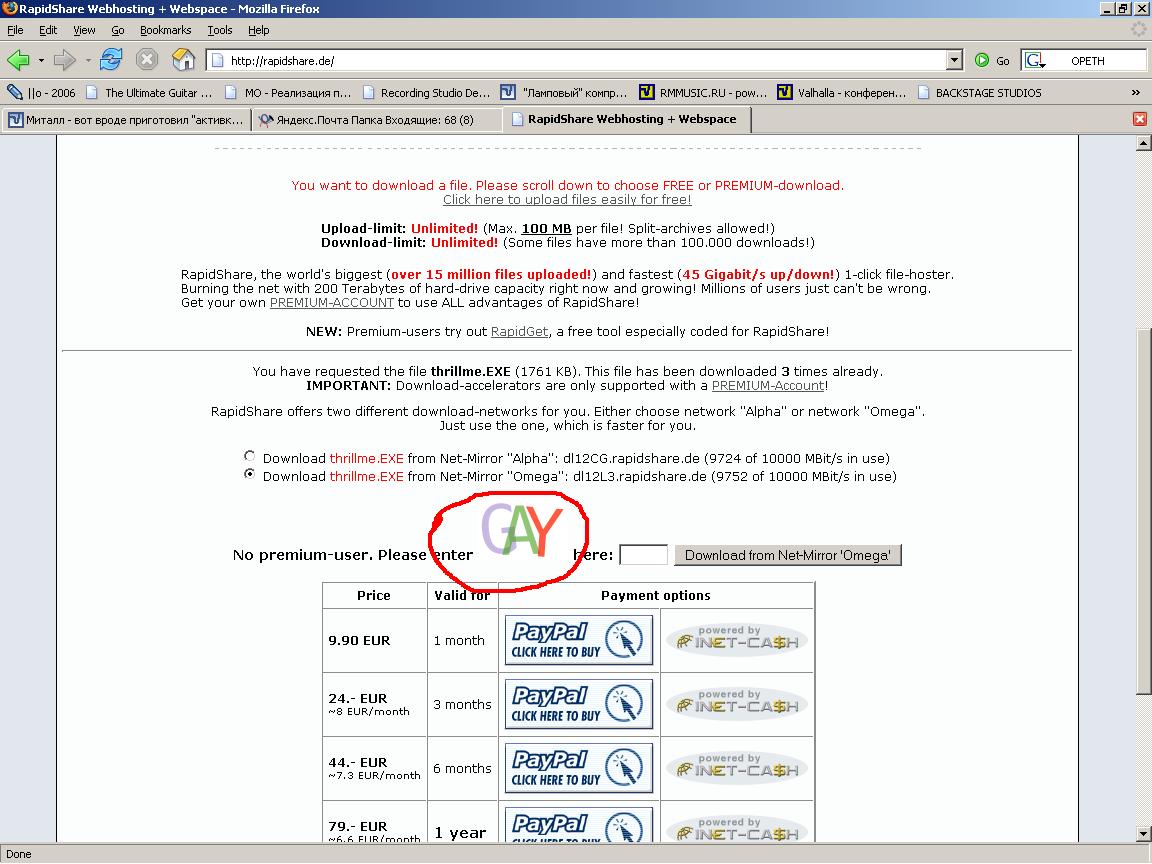Open the Tools menu
This screenshot has height=864, width=1152.
(220, 30)
